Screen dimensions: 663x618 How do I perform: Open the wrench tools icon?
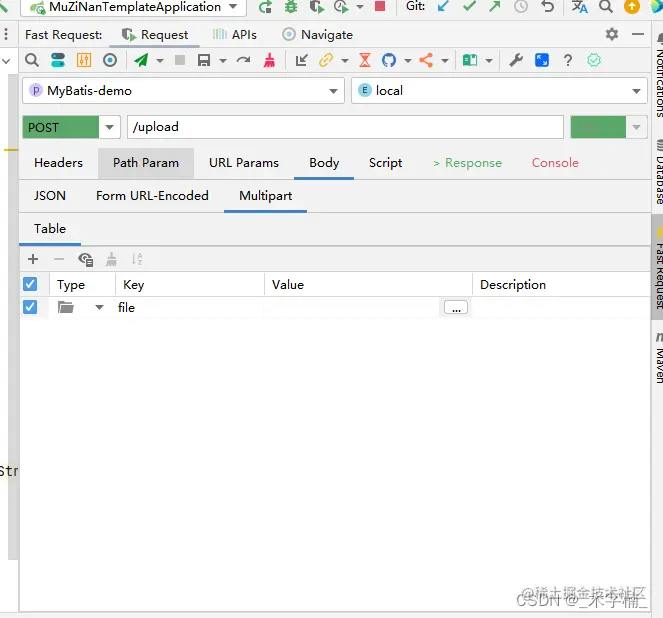pos(516,60)
